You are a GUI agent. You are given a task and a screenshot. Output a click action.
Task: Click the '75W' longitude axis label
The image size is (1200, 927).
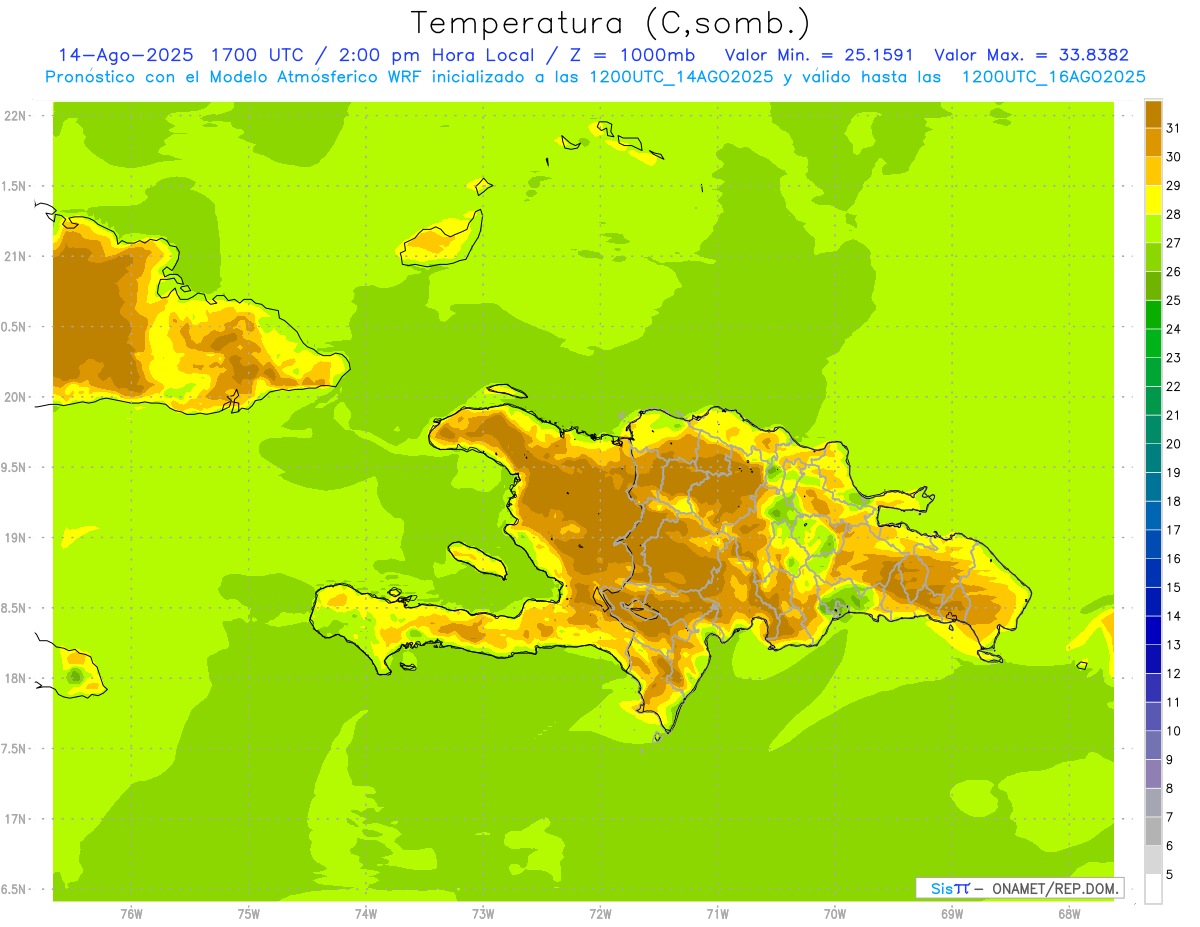[249, 914]
